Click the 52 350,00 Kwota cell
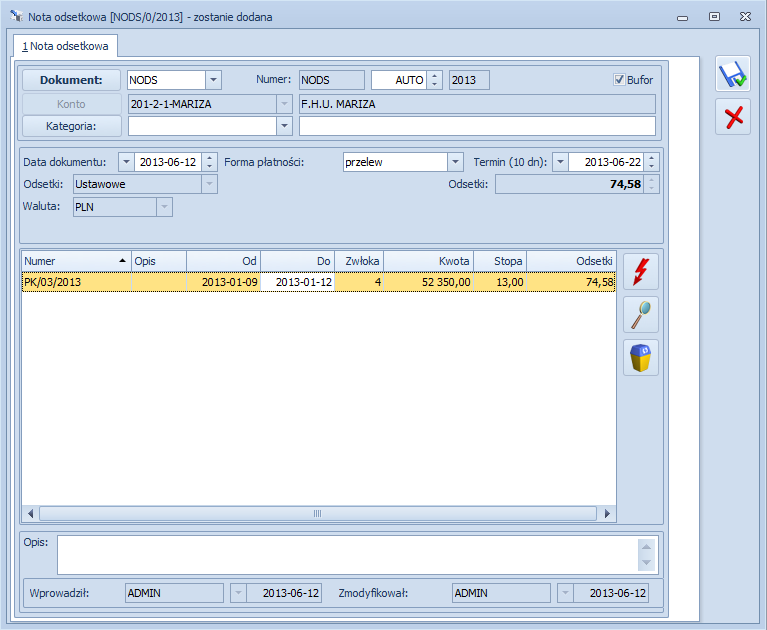This screenshot has height=630, width=767. 429,282
